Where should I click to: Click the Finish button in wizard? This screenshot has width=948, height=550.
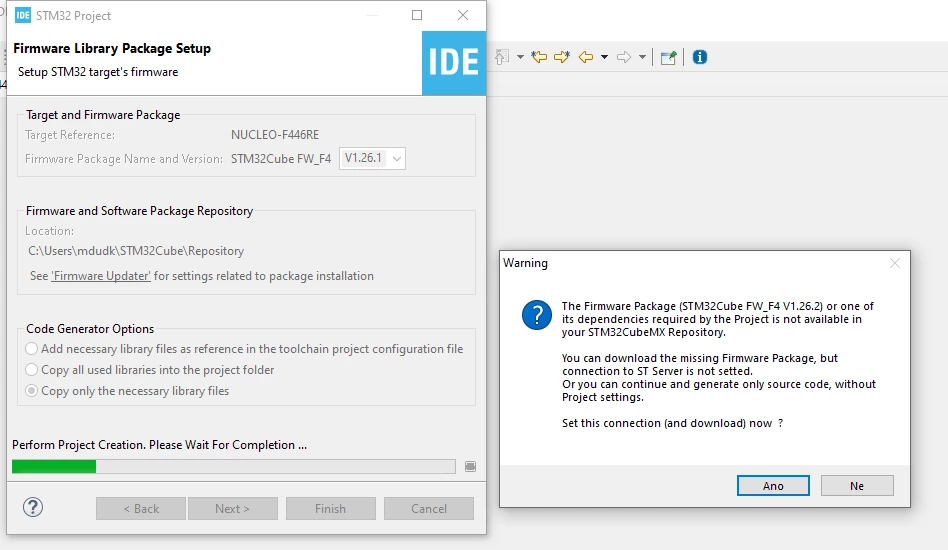click(x=331, y=508)
